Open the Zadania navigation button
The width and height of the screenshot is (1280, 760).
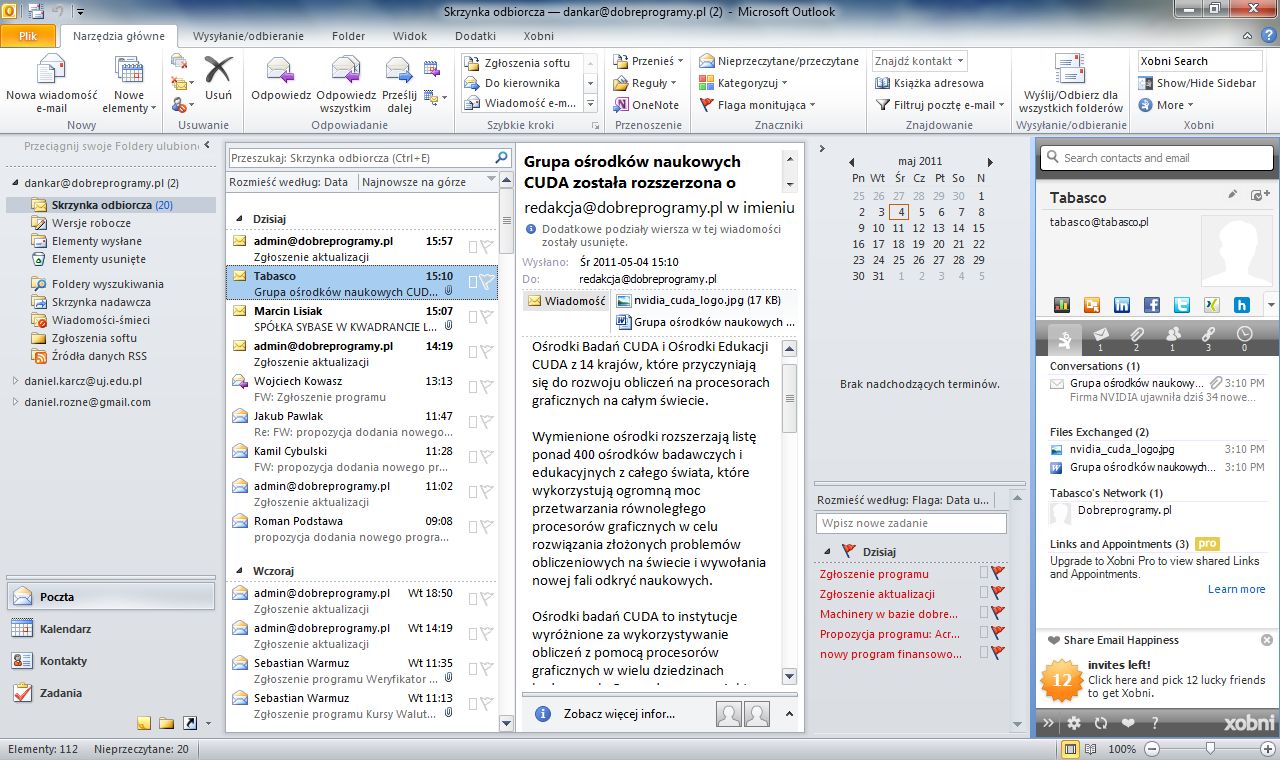(110, 693)
